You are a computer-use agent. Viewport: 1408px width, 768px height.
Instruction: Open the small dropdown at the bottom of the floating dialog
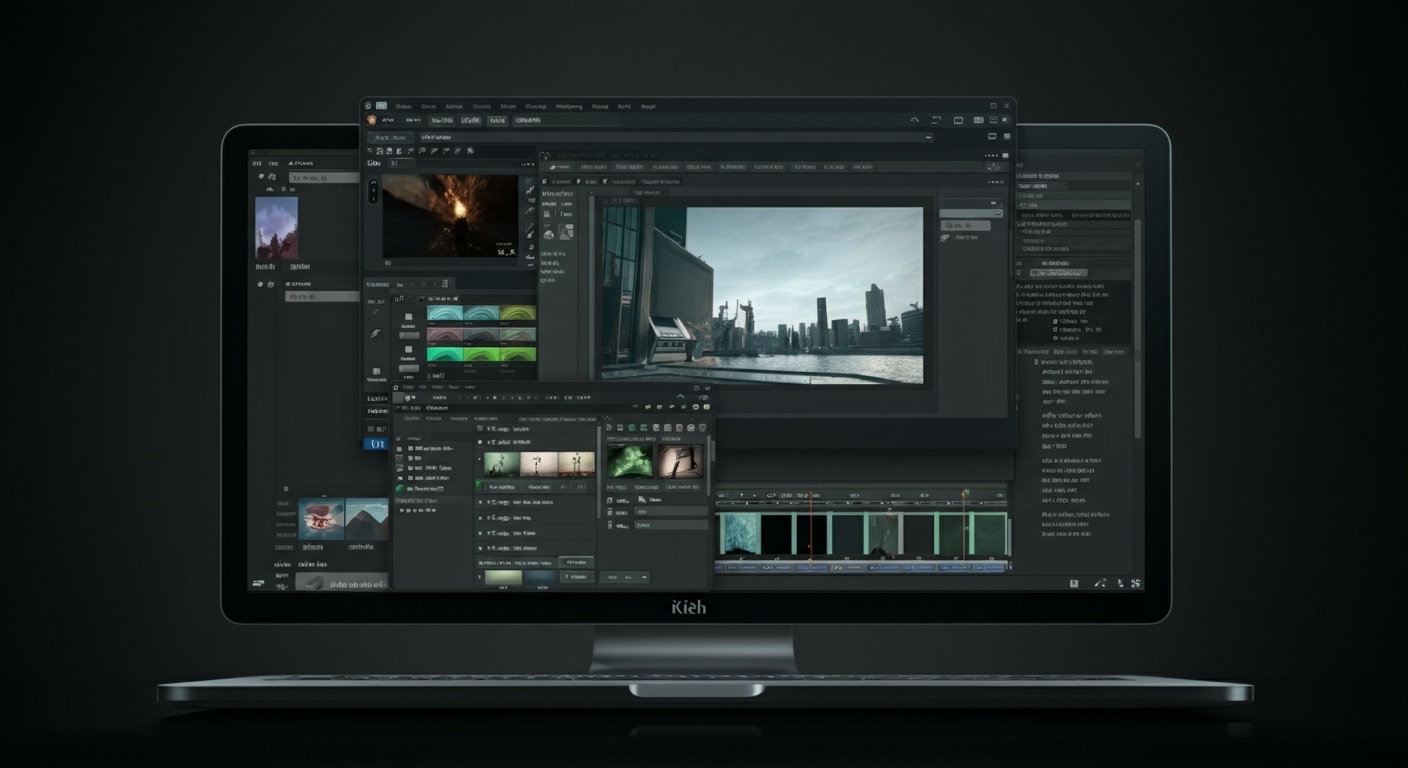coord(624,577)
